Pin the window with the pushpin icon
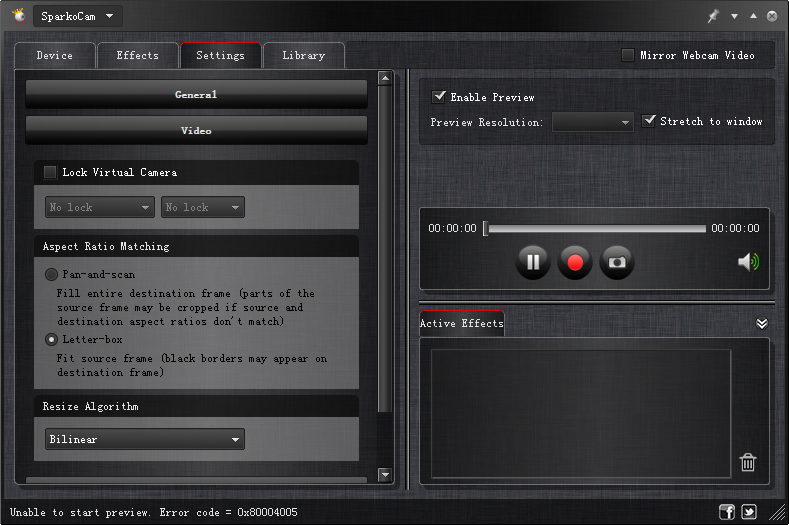The height and width of the screenshot is (525, 789). coord(713,16)
